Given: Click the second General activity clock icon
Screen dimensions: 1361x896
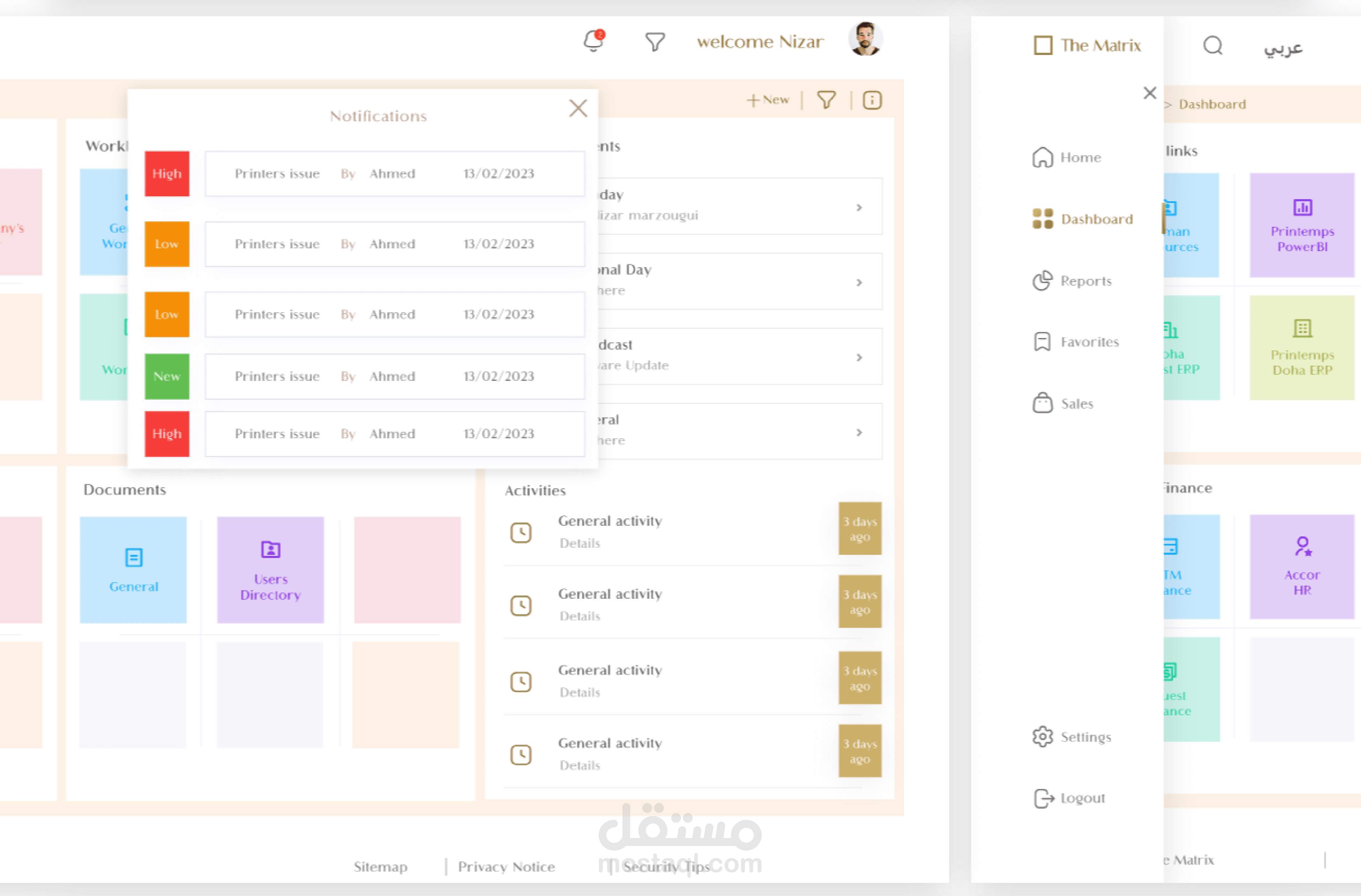Looking at the screenshot, I should point(521,605).
